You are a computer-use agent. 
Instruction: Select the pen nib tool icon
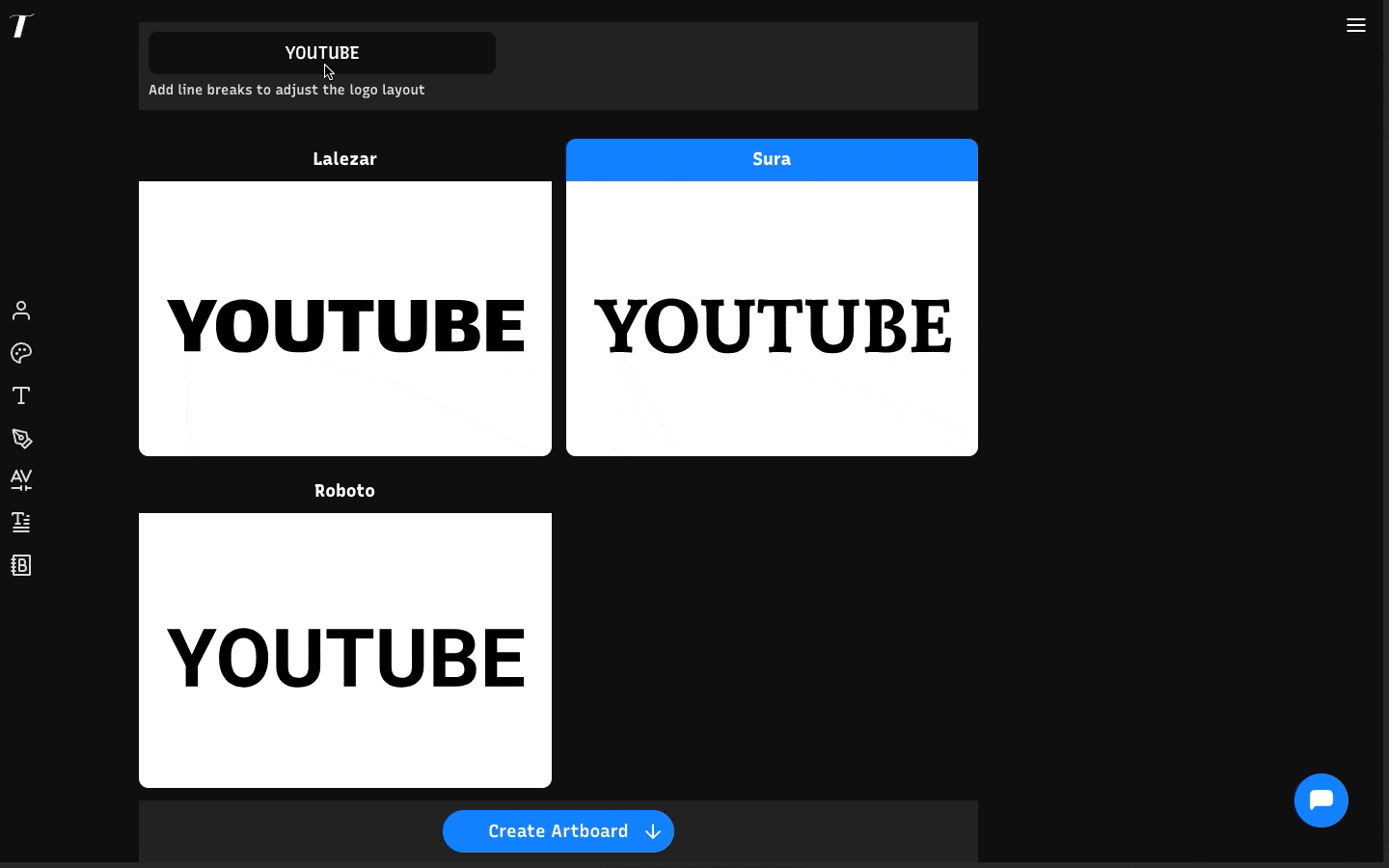click(21, 438)
